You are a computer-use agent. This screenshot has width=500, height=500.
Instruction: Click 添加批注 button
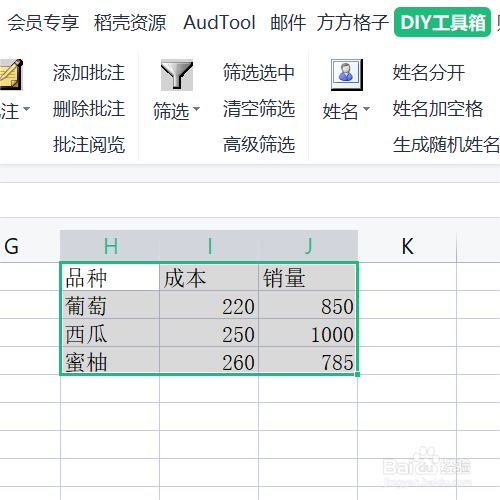point(89,73)
